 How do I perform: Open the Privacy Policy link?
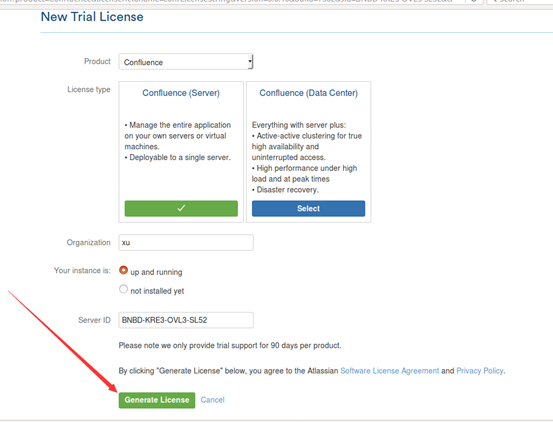(480, 371)
